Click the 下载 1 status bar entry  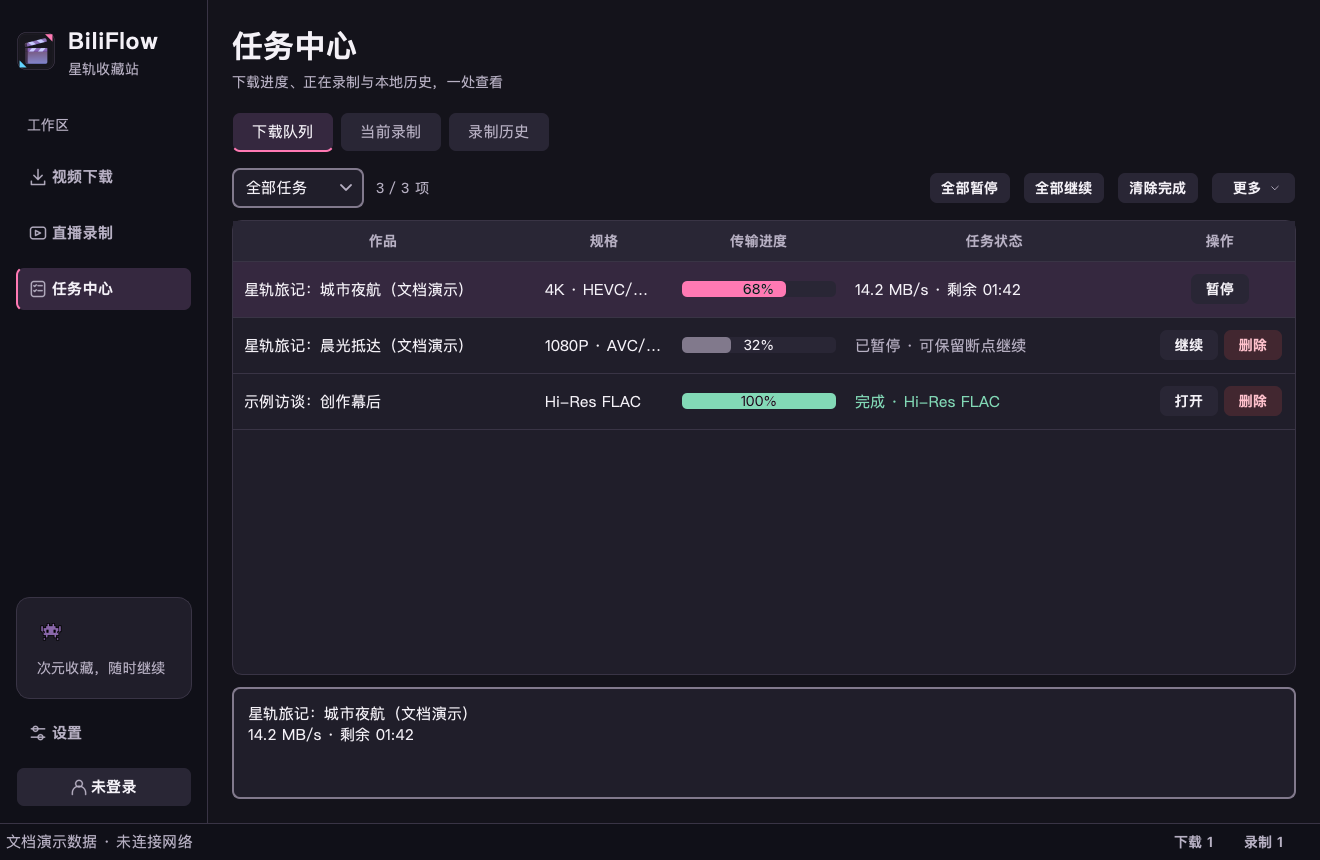click(1194, 842)
